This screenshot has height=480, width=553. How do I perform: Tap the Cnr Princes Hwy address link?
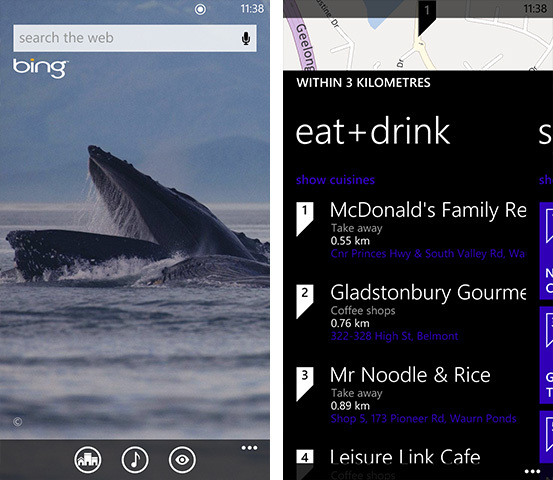coord(427,254)
